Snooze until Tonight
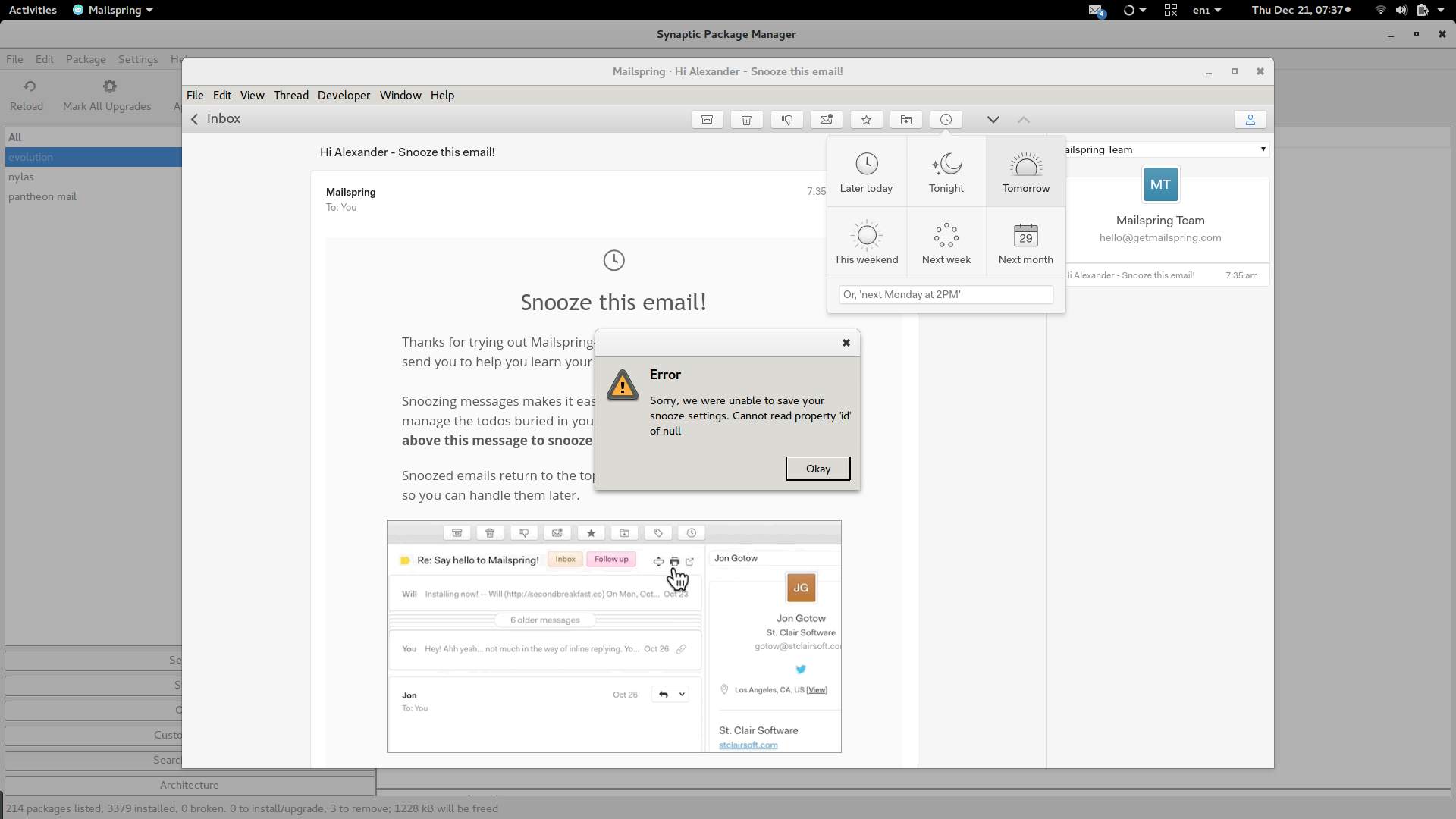 point(946,172)
